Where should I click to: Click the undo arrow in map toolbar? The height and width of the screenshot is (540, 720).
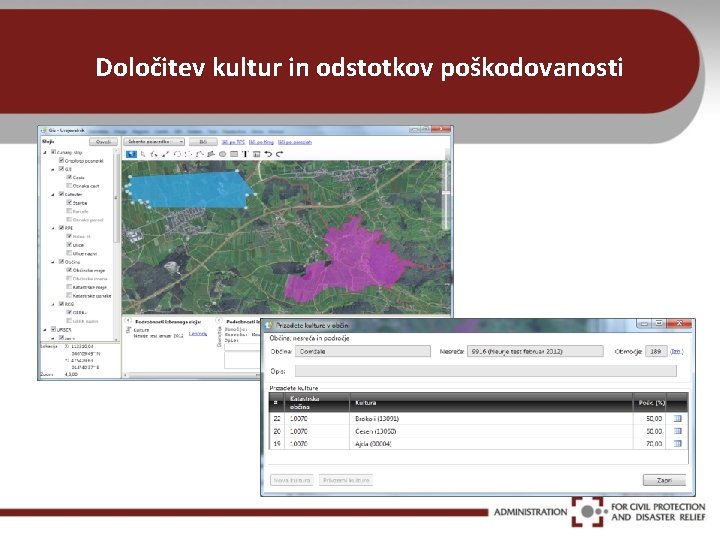(268, 154)
